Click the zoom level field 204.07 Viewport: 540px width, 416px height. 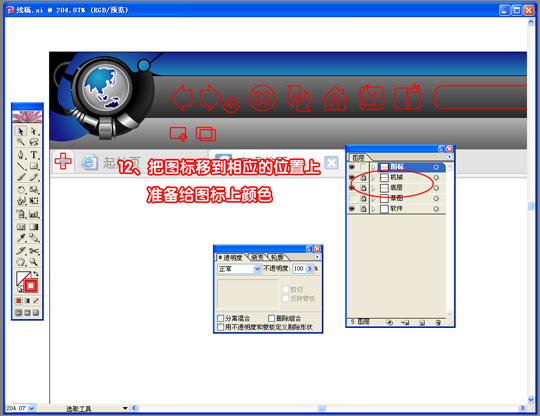16,408
